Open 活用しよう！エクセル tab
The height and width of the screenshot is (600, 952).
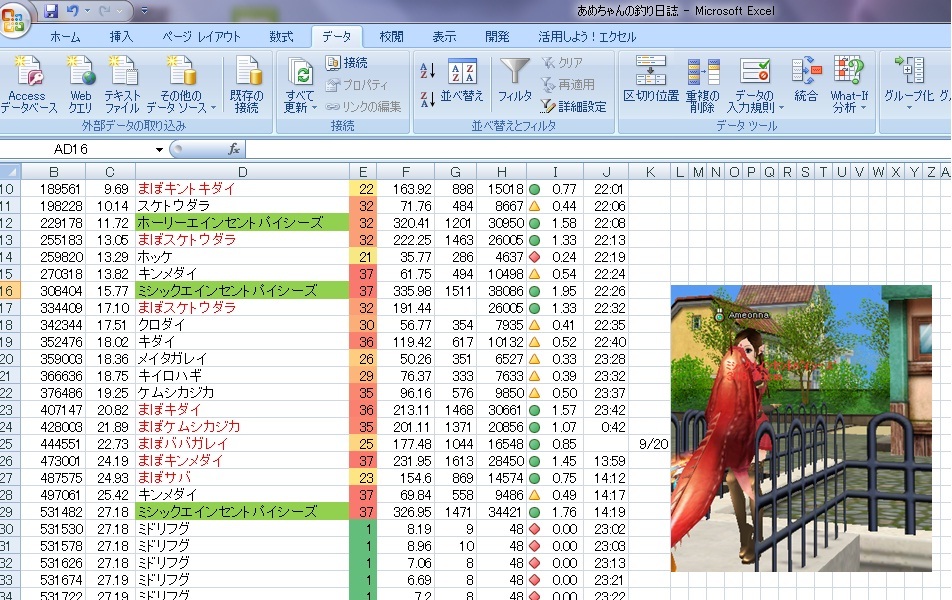pyautogui.click(x=587, y=36)
